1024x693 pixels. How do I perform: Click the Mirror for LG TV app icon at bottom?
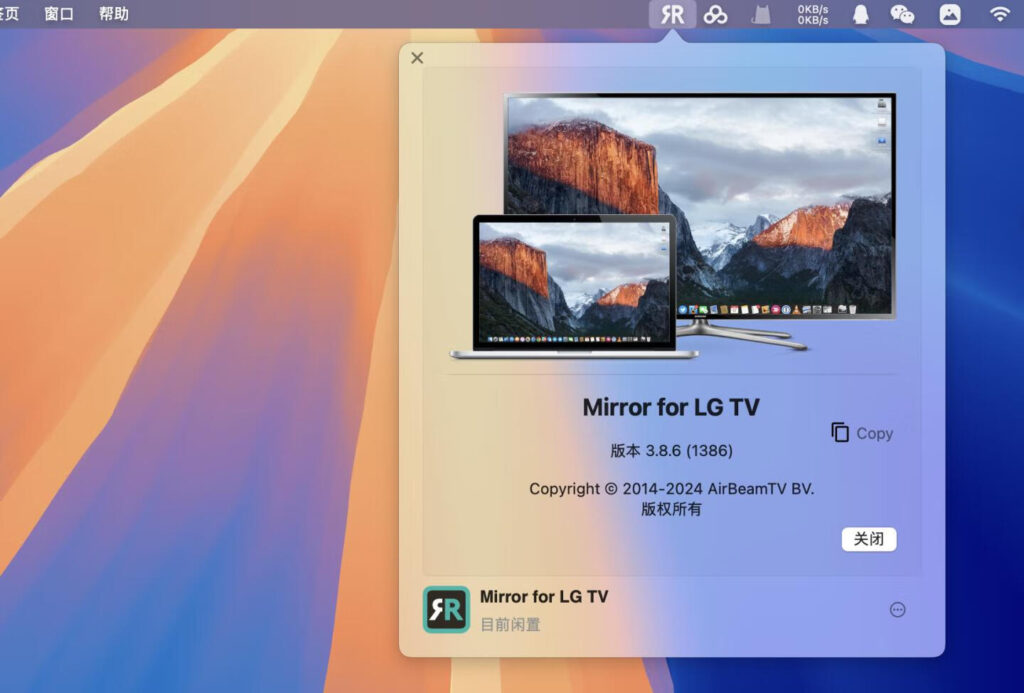click(446, 608)
